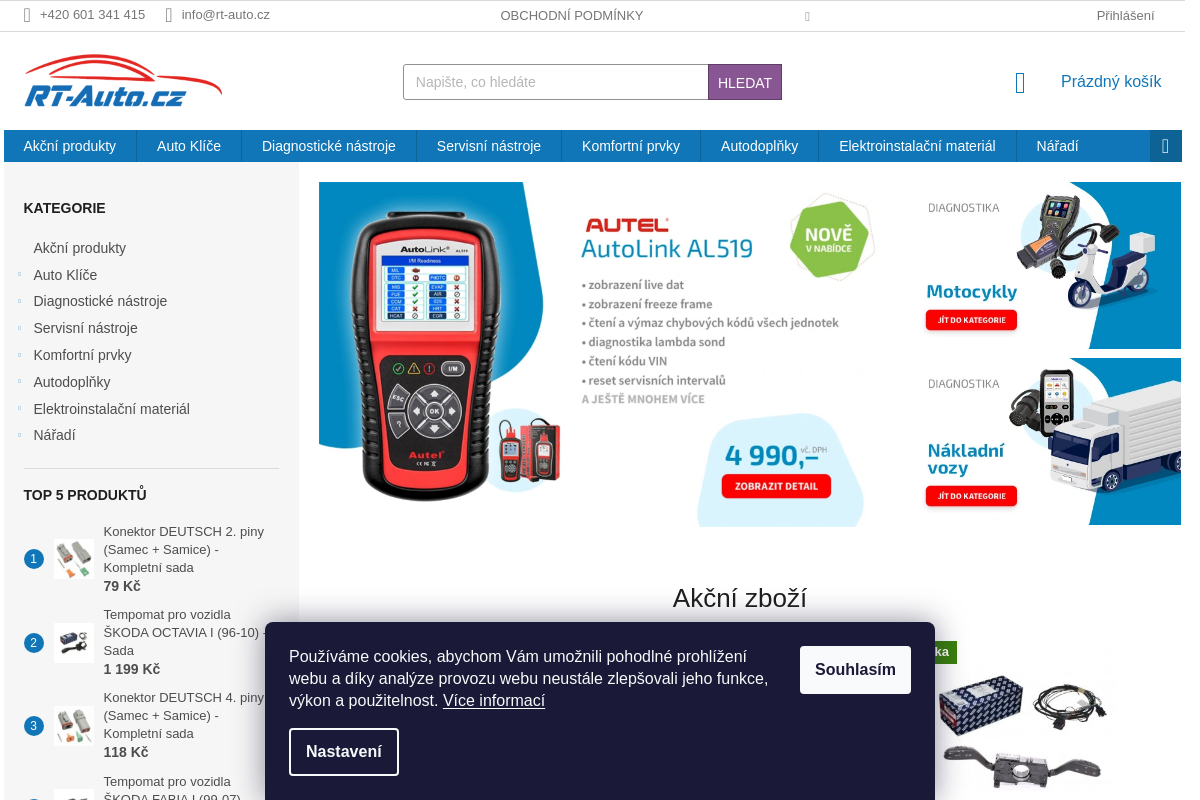Click the search input field
The width and height of the screenshot is (1200, 800).
point(556,82)
